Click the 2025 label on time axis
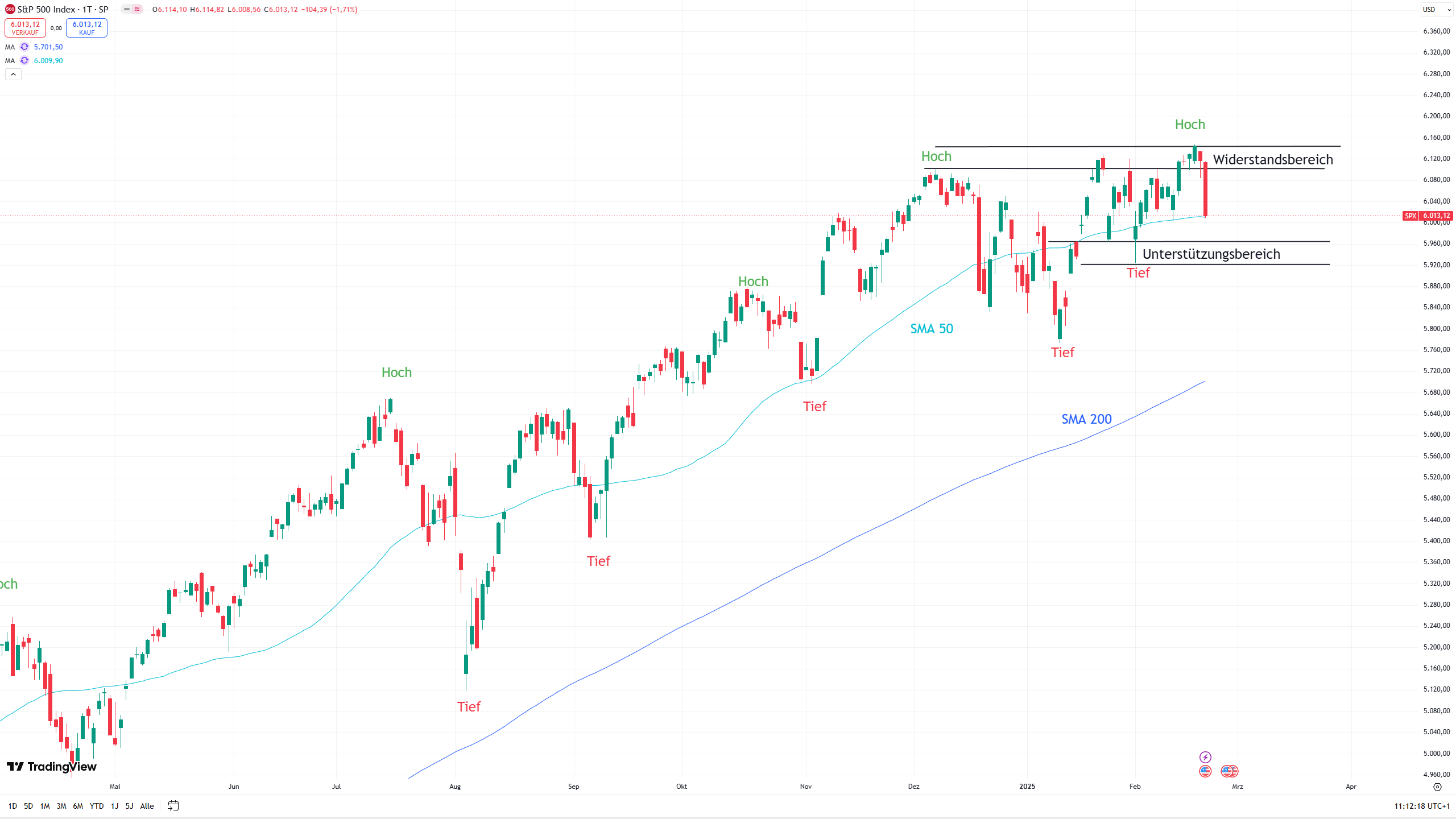This screenshot has width=1456, height=819. [1027, 787]
